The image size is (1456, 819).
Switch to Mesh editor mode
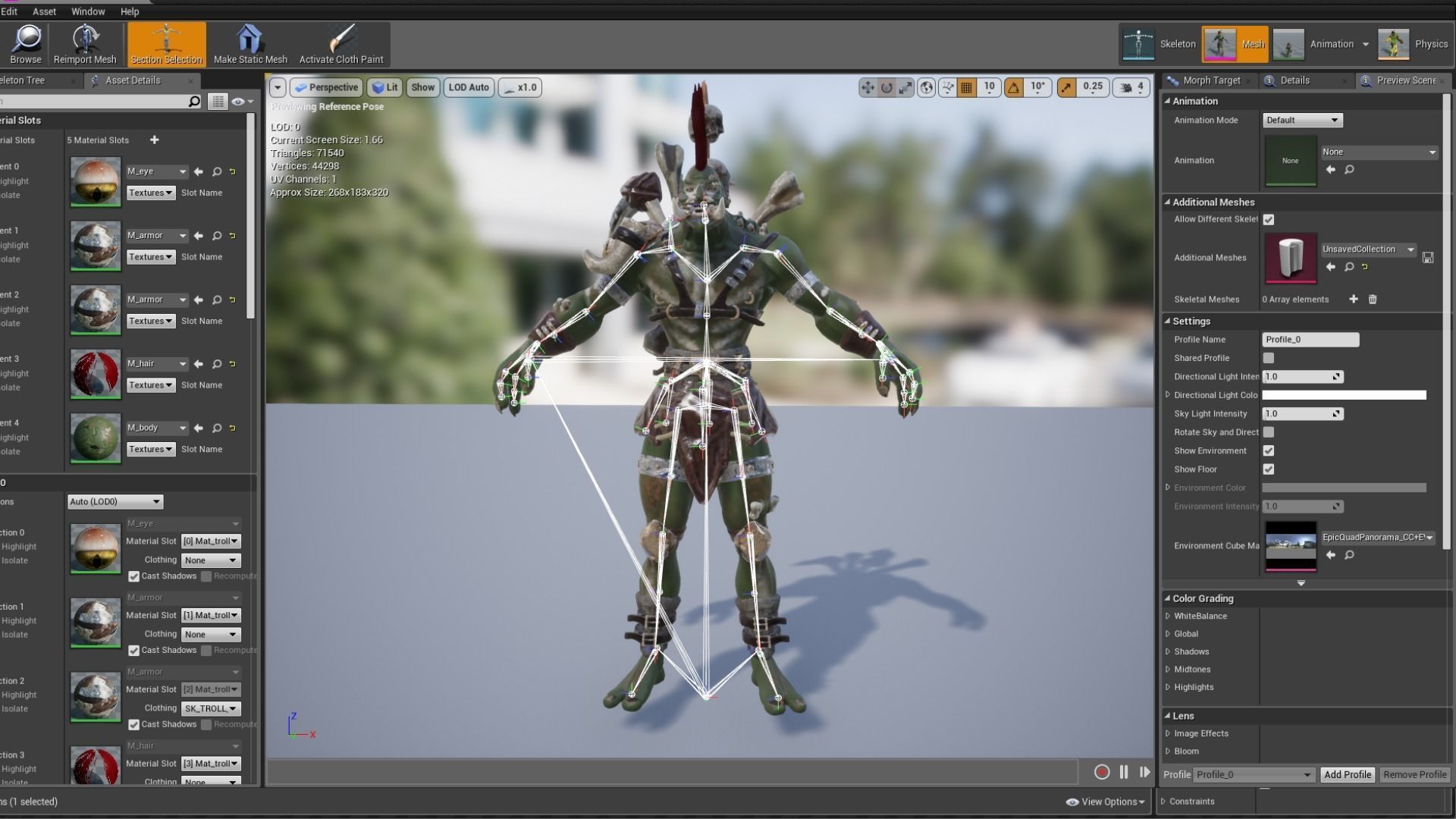1235,44
